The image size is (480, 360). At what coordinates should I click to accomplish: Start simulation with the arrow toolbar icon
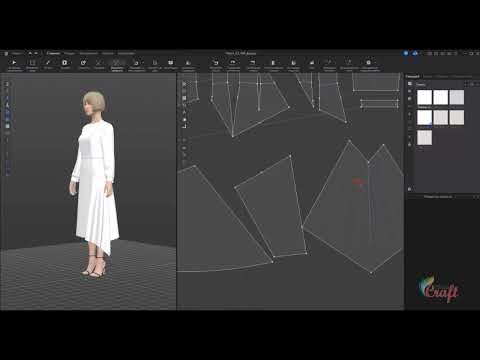14,62
